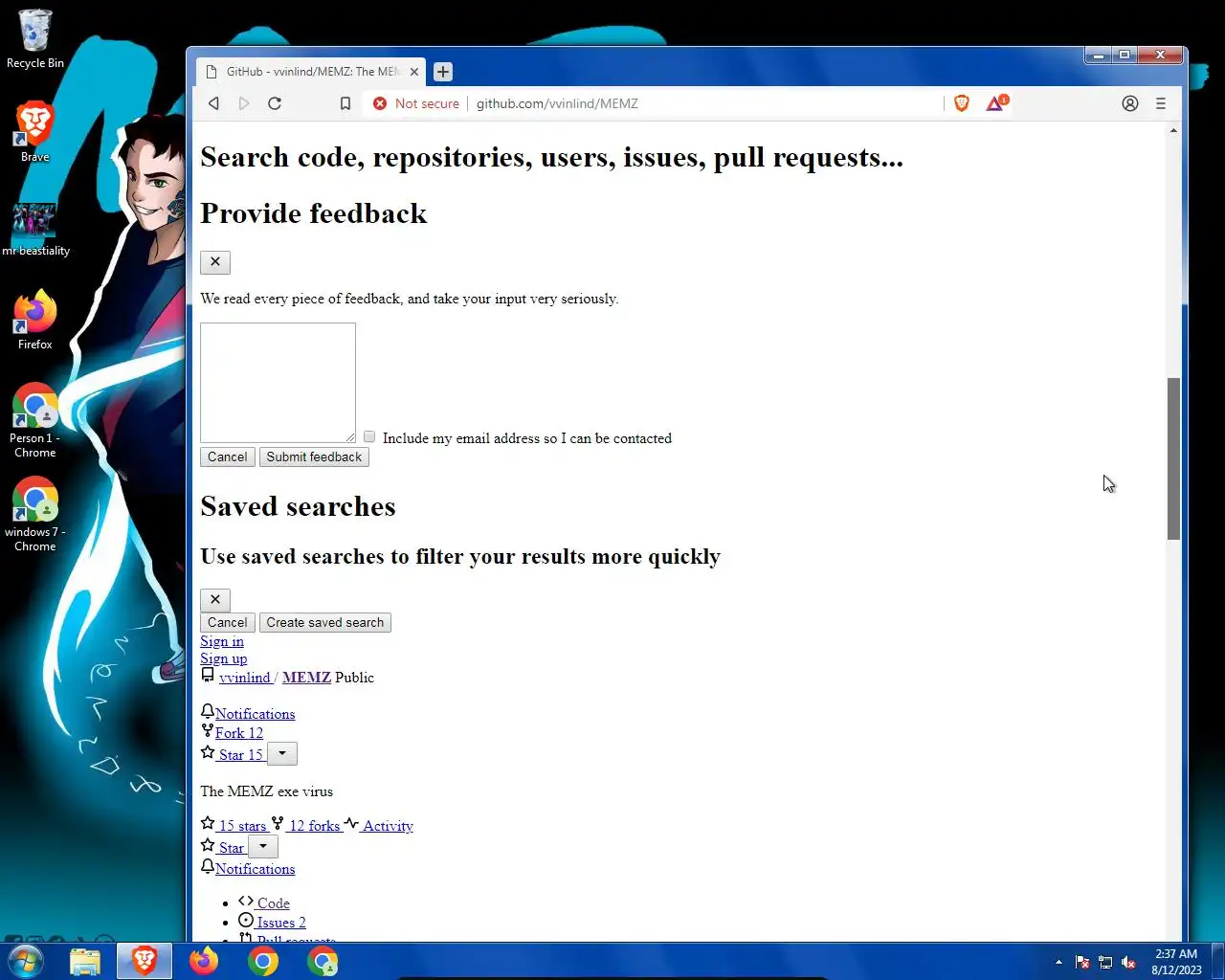The image size is (1225, 980).
Task: Launch Chrome from taskbar
Action: [x=263, y=961]
